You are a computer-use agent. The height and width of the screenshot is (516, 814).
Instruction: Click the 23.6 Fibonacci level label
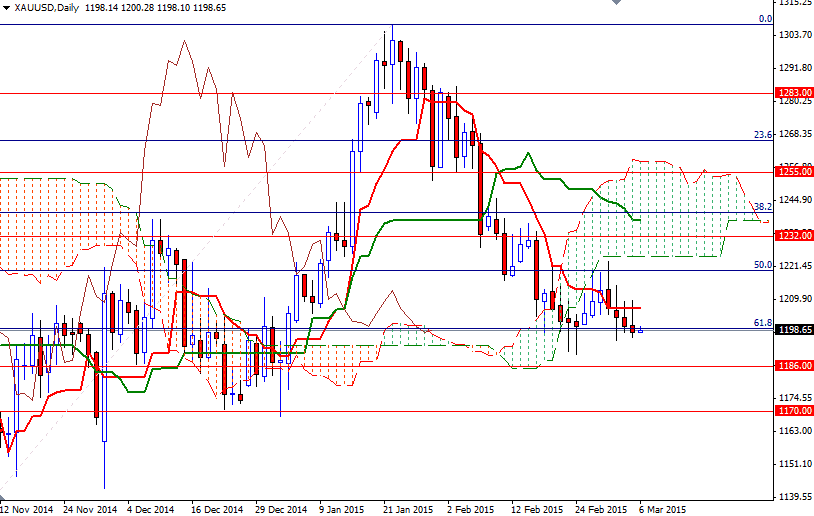[763, 134]
